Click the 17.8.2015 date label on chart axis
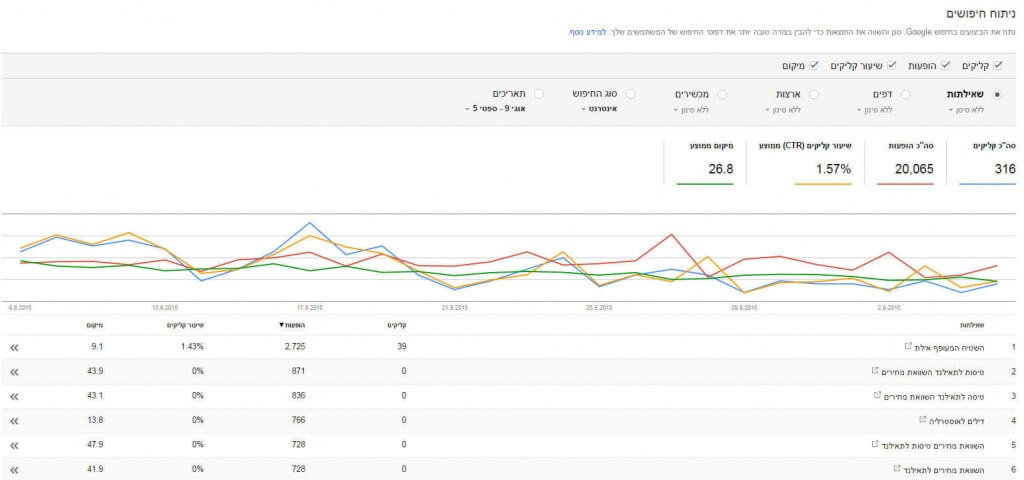Image resolution: width=1024 pixels, height=480 pixels. (x=309, y=308)
